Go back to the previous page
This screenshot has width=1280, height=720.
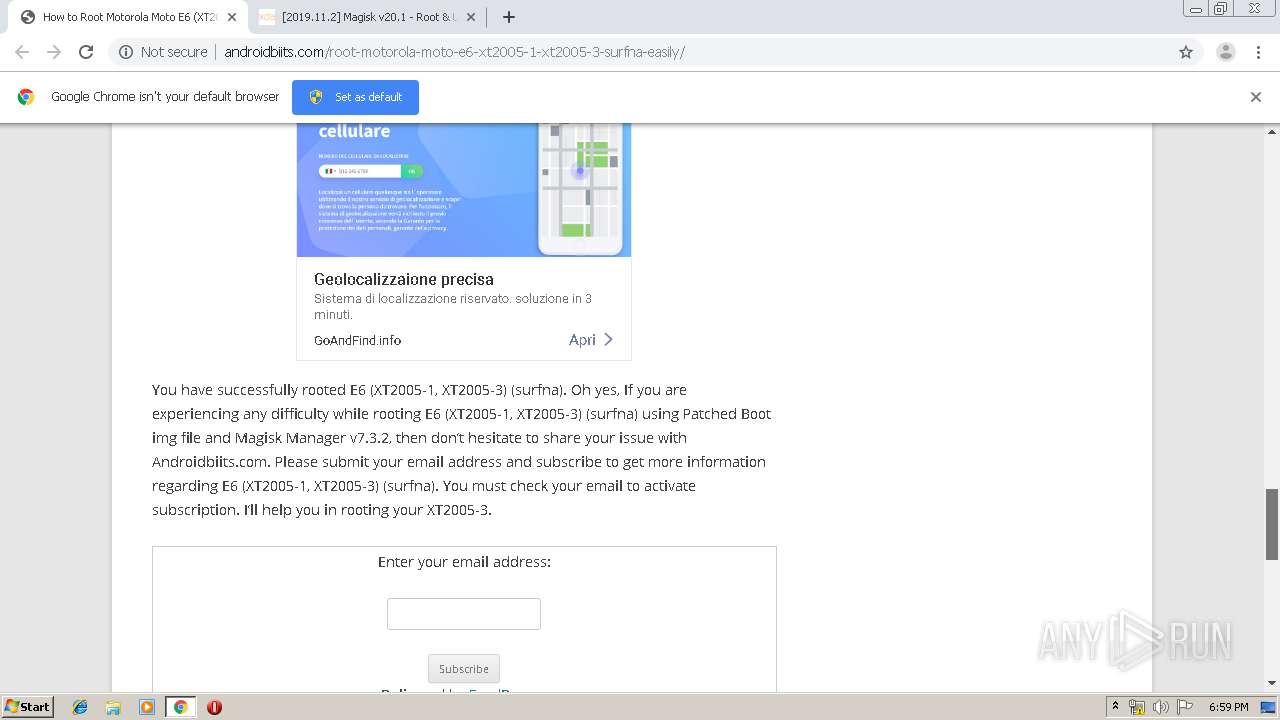click(x=22, y=52)
